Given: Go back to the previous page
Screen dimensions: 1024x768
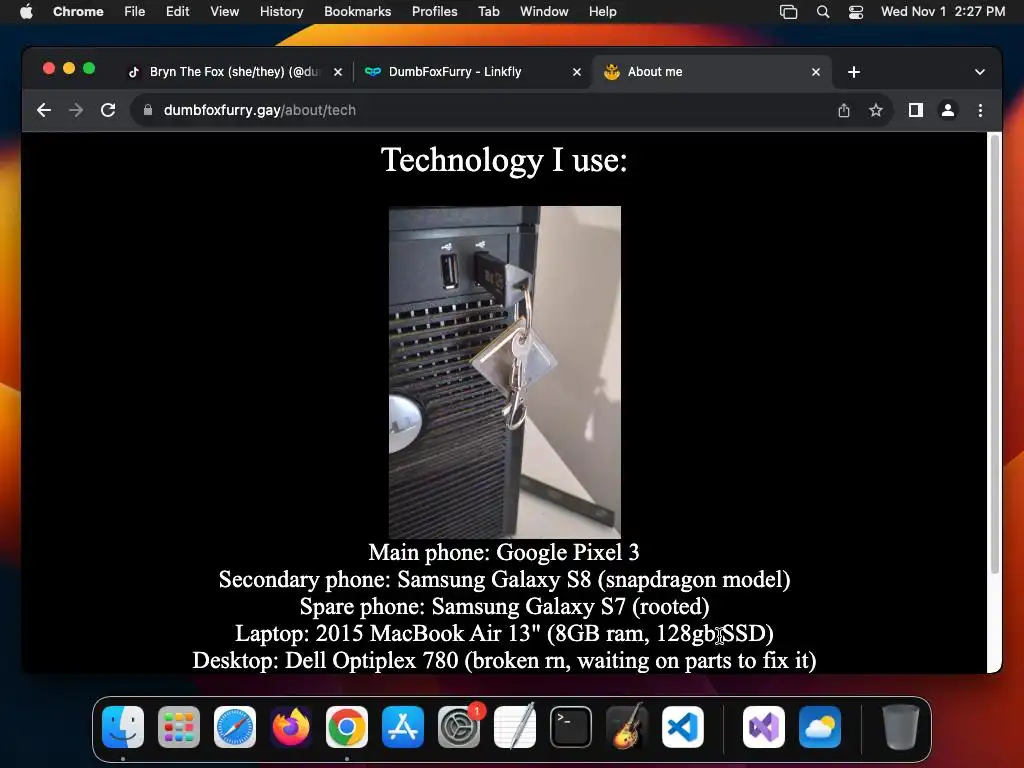Looking at the screenshot, I should [x=44, y=110].
